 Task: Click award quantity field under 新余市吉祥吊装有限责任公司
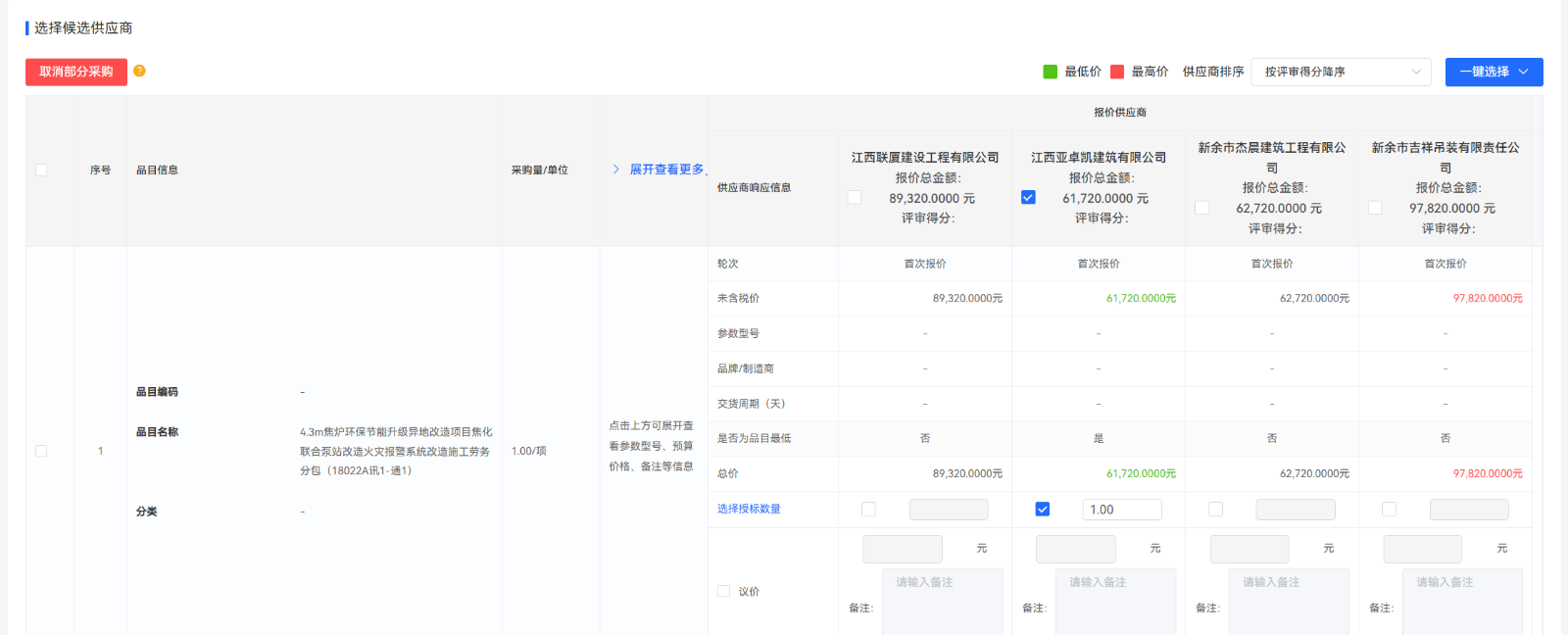click(x=1469, y=510)
